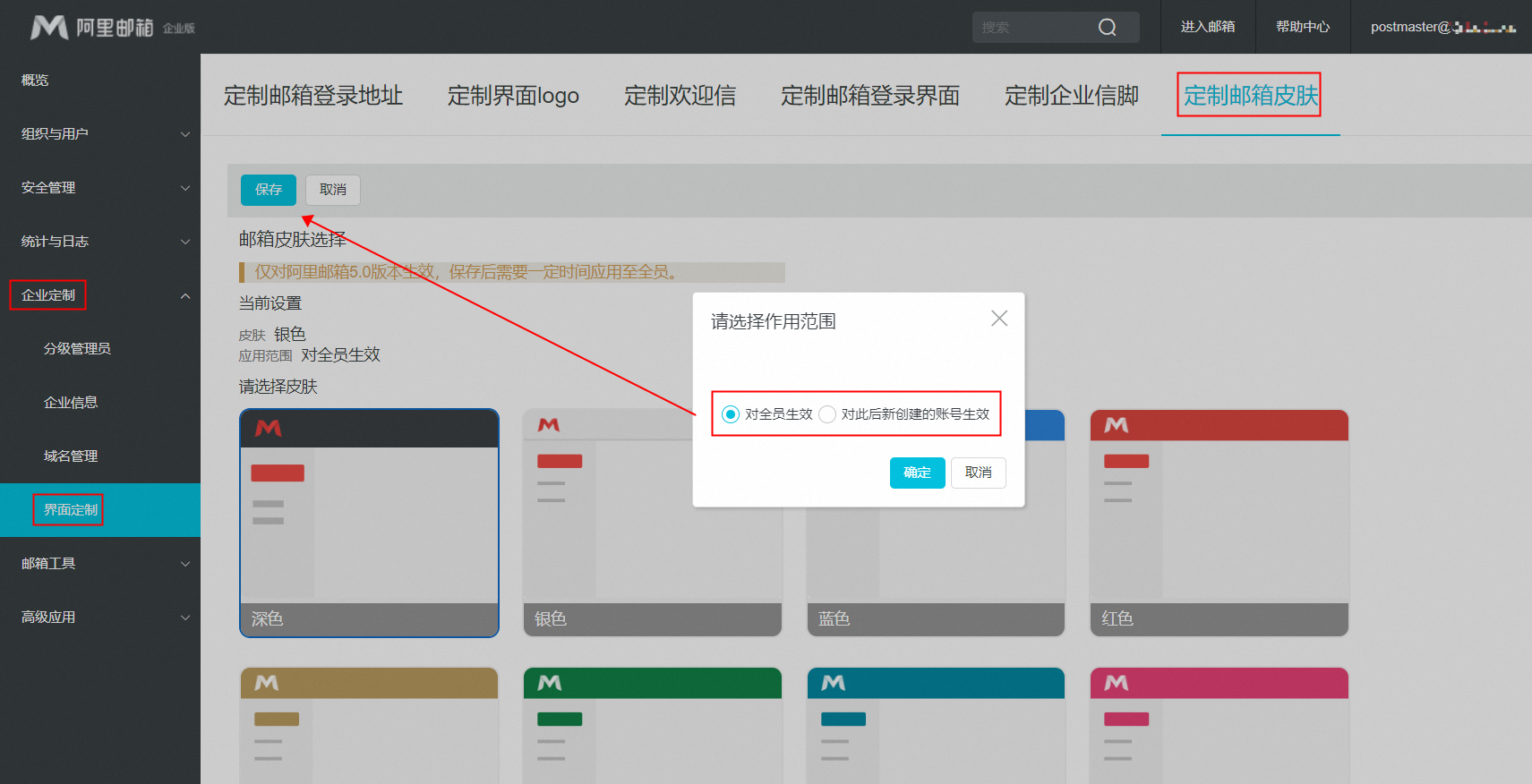The image size is (1532, 784).
Task: Click 确定 button in the dialog
Action: (x=917, y=473)
